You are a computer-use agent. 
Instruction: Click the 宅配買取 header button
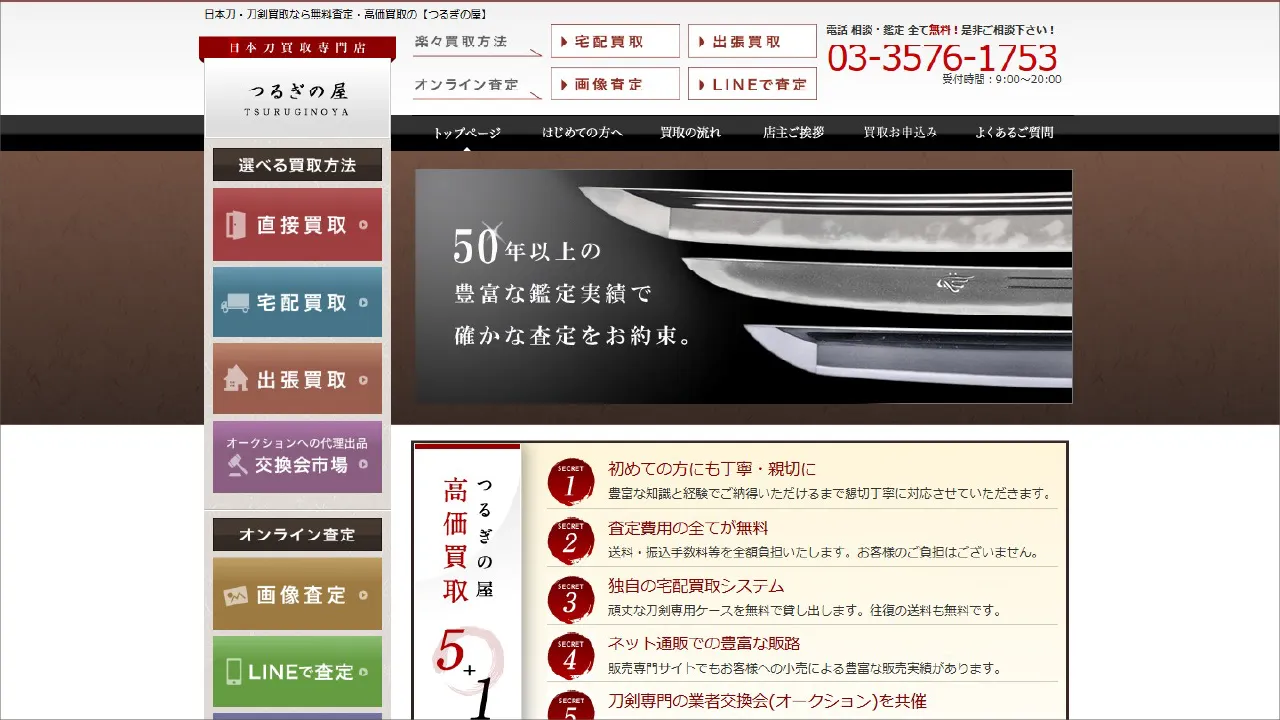[615, 41]
